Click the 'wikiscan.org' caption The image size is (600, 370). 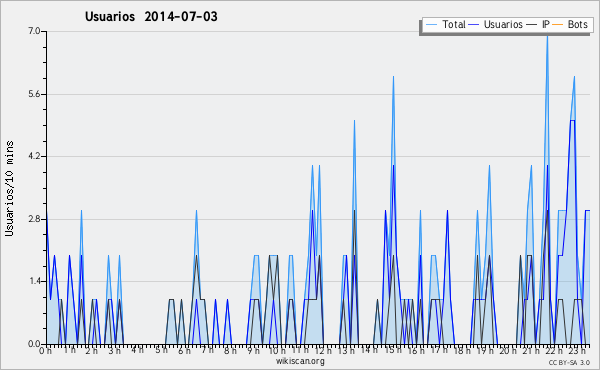tap(300, 361)
